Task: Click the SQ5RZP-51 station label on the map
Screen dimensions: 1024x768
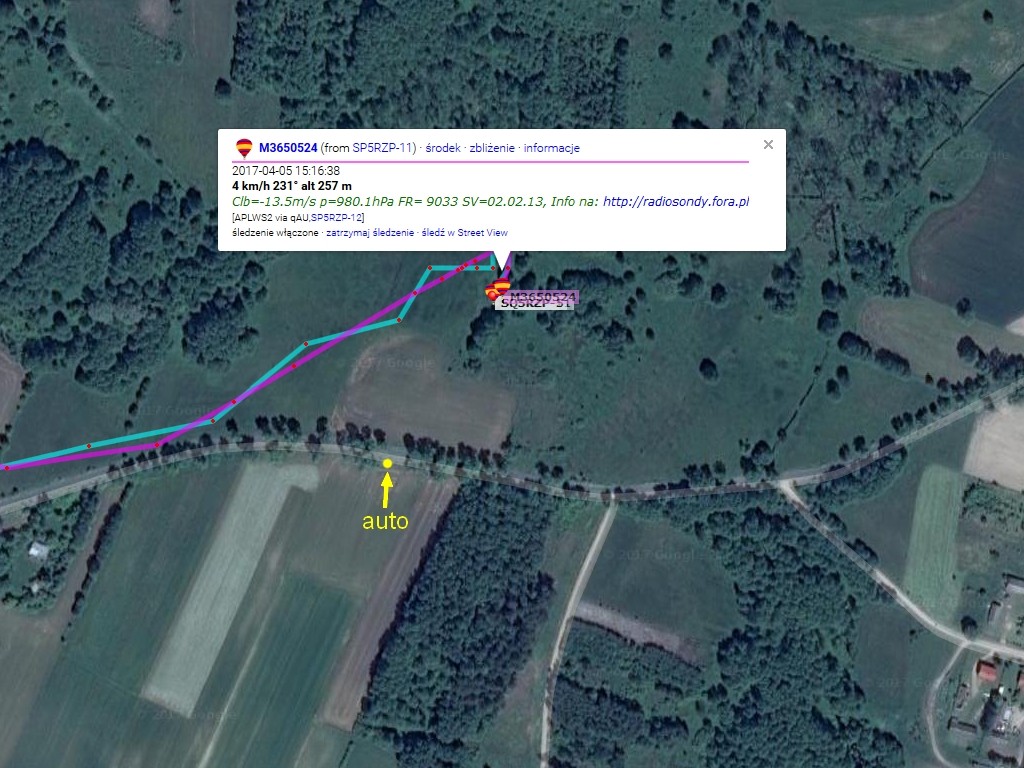Action: point(536,304)
